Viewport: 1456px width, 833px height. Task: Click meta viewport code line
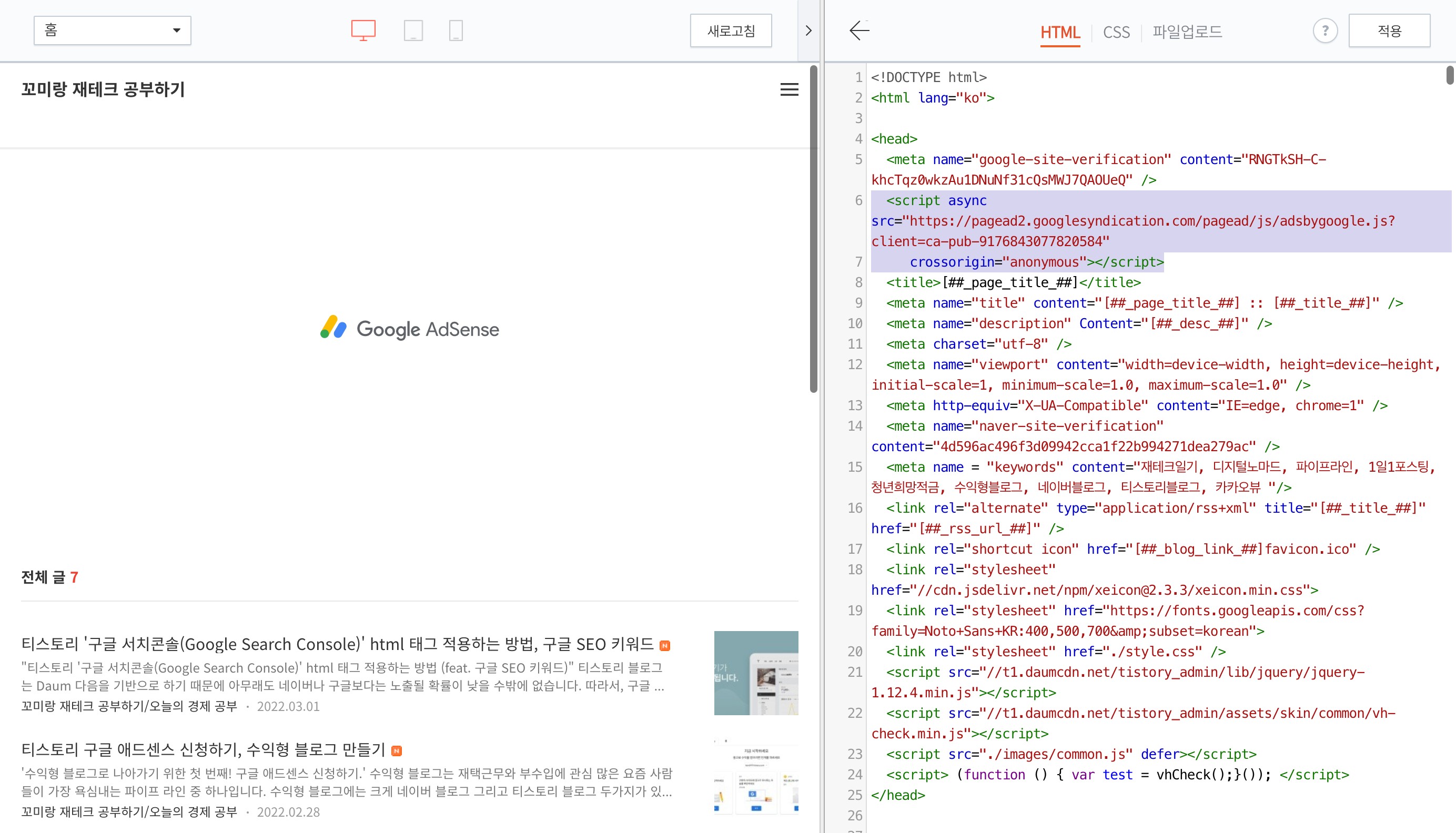tap(1156, 375)
